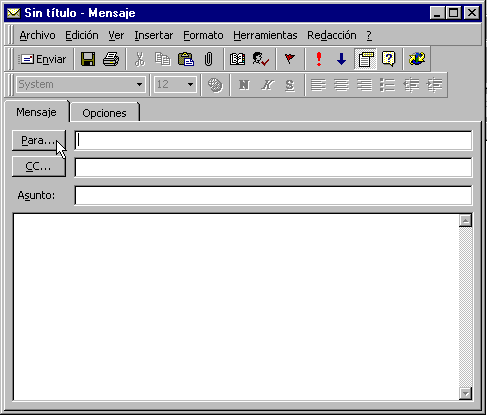Click the message flag icon

tap(290, 59)
